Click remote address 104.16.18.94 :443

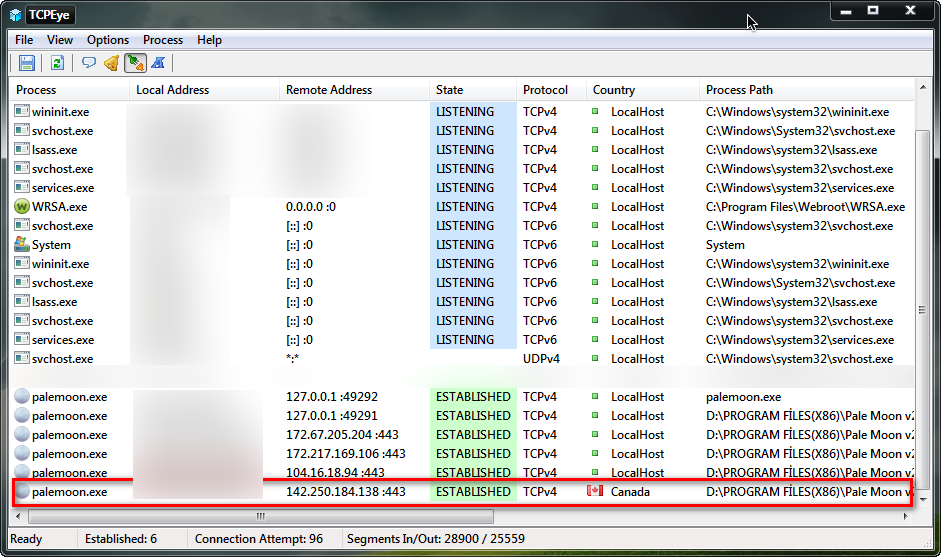[335, 472]
